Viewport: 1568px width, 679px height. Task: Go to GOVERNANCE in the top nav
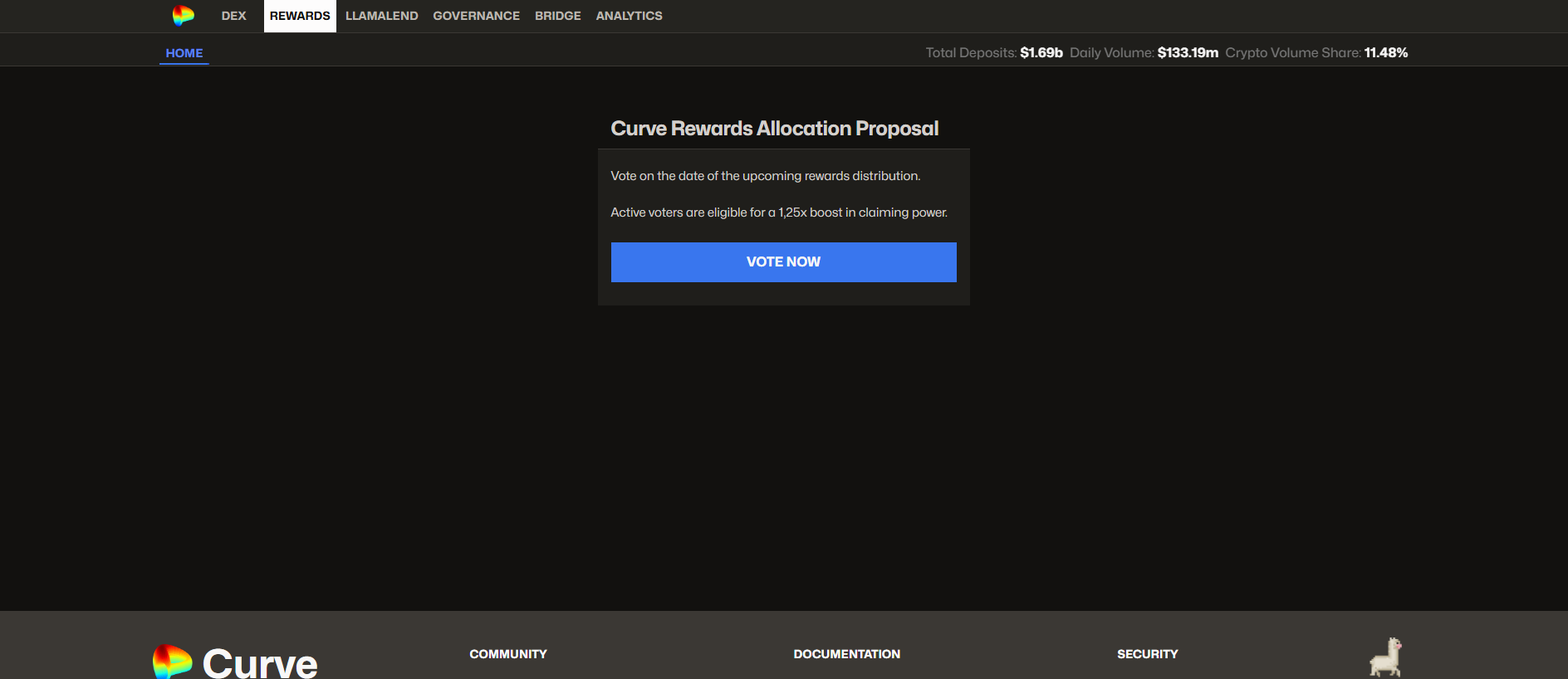click(477, 16)
